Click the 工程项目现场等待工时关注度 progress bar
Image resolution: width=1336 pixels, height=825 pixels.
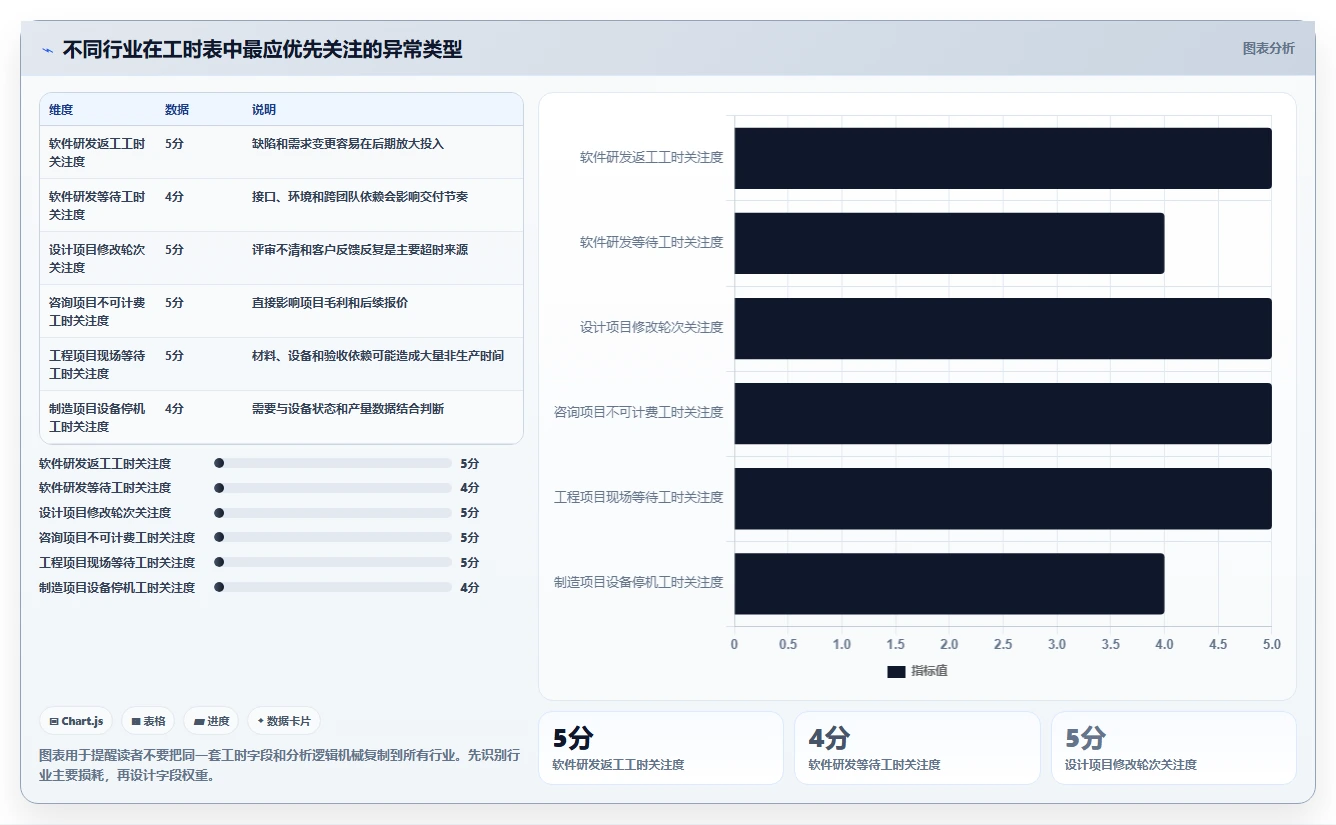(x=333, y=563)
